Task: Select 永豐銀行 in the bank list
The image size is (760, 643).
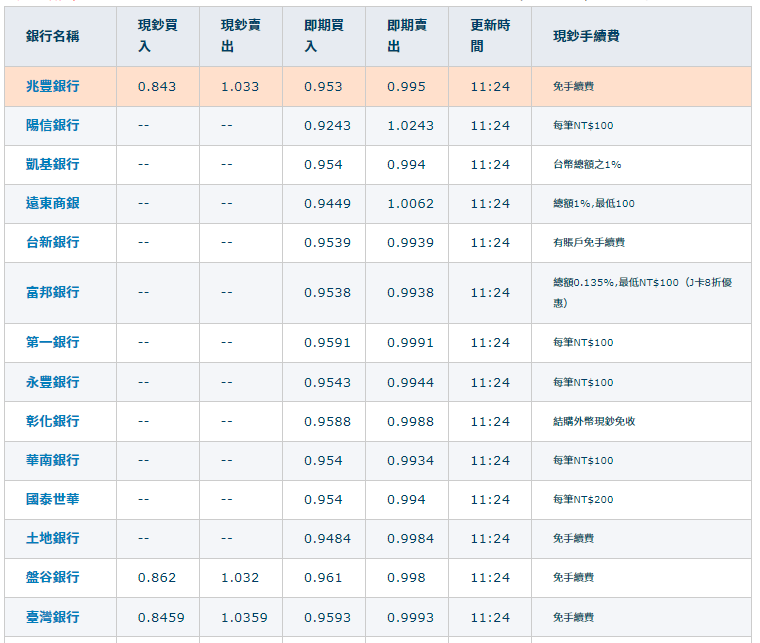Action: pos(53,383)
